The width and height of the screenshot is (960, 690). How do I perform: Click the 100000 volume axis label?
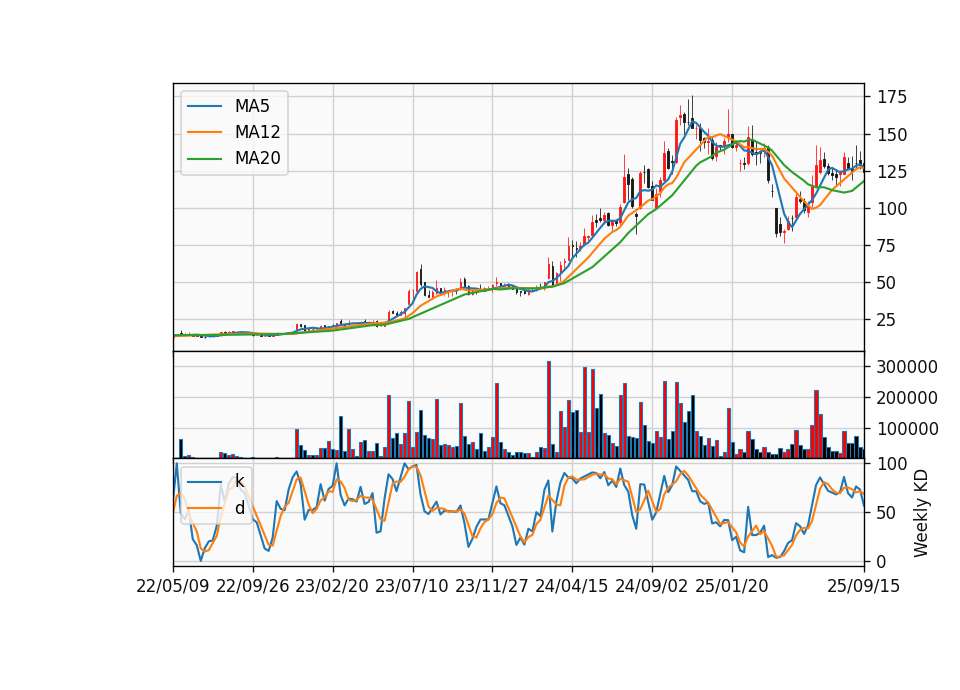coord(907,430)
